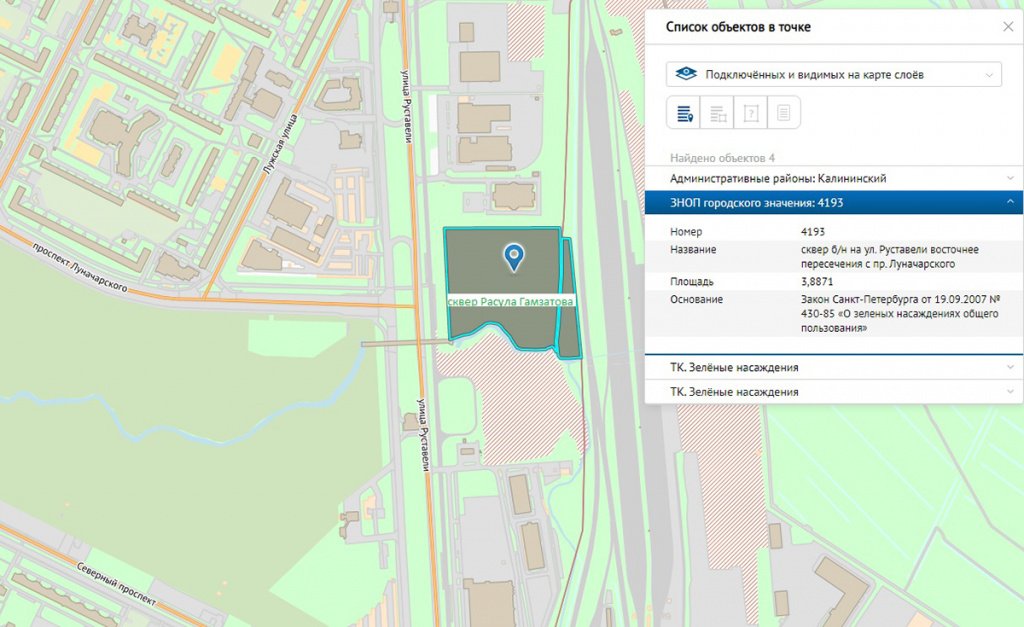Open the text document view icon
Image resolution: width=1024 pixels, height=627 pixels.
click(x=784, y=113)
